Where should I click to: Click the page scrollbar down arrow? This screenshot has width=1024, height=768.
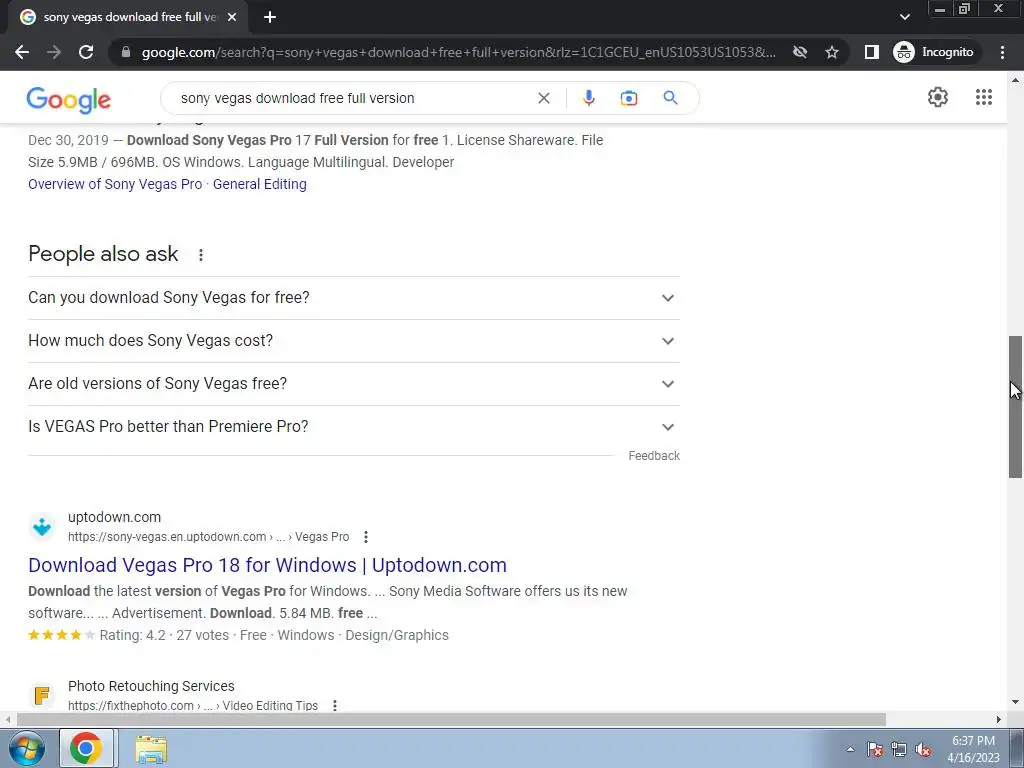(x=1015, y=703)
